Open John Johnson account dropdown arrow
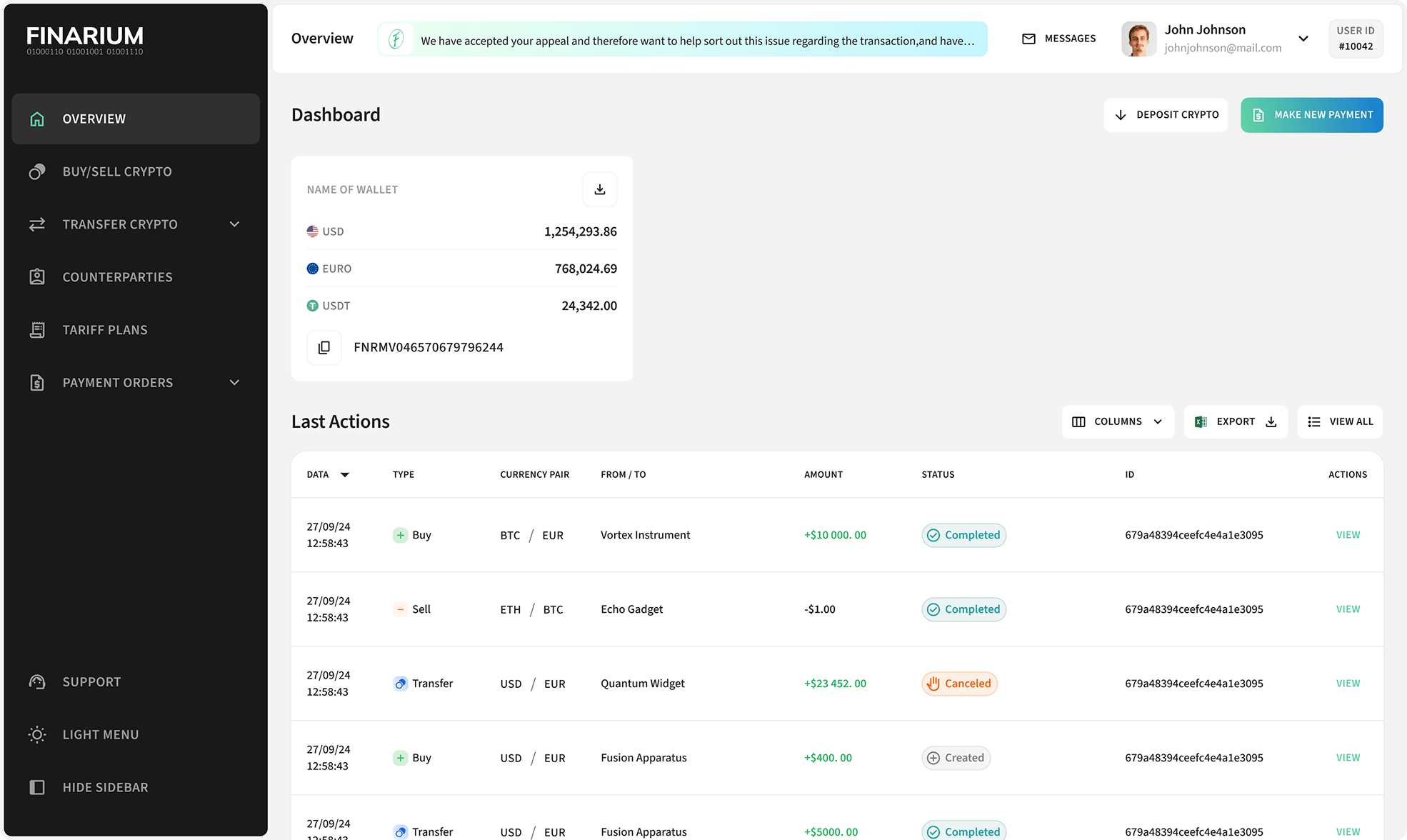Viewport: 1407px width, 840px height. pos(1303,39)
